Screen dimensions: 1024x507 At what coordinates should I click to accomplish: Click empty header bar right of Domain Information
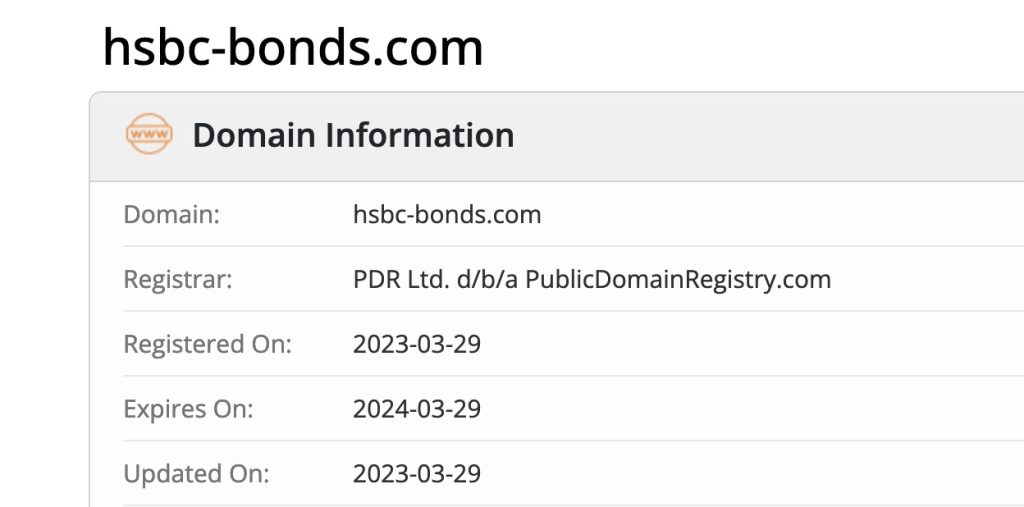coord(770,135)
